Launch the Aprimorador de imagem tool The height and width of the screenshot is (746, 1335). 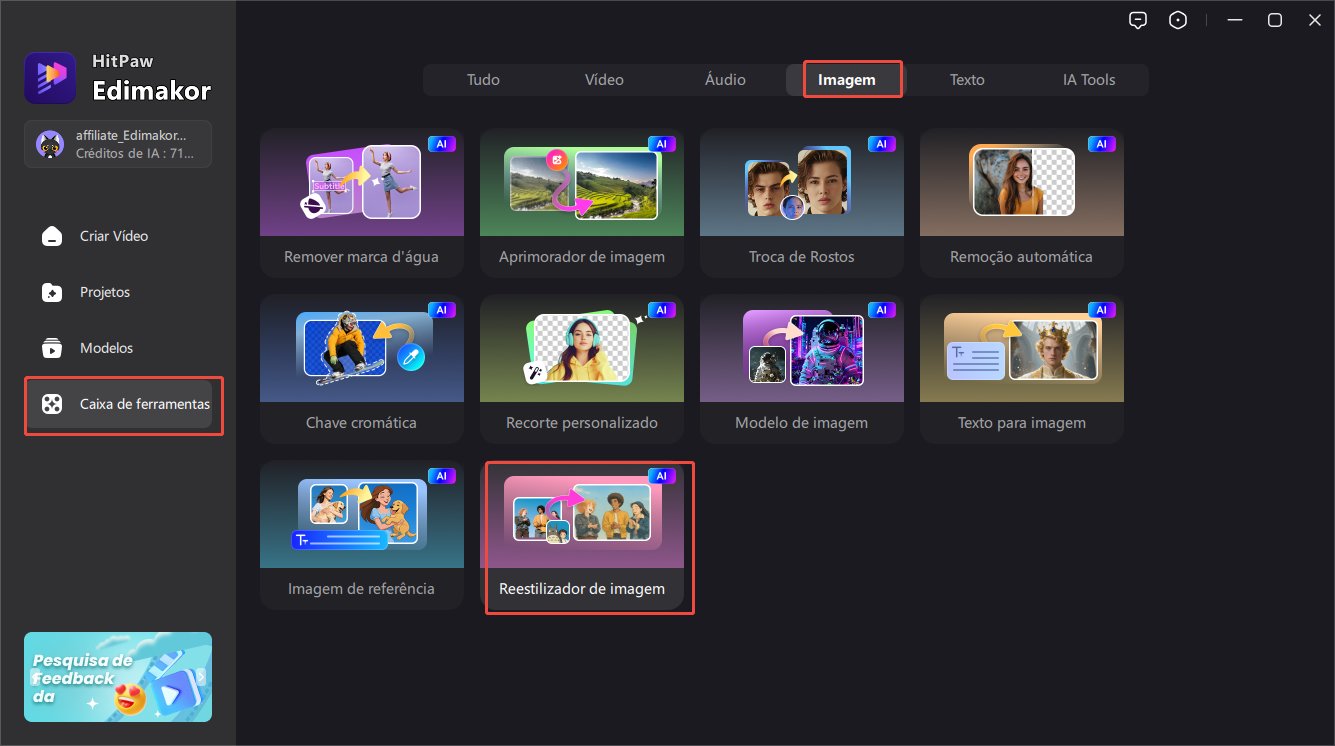581,203
